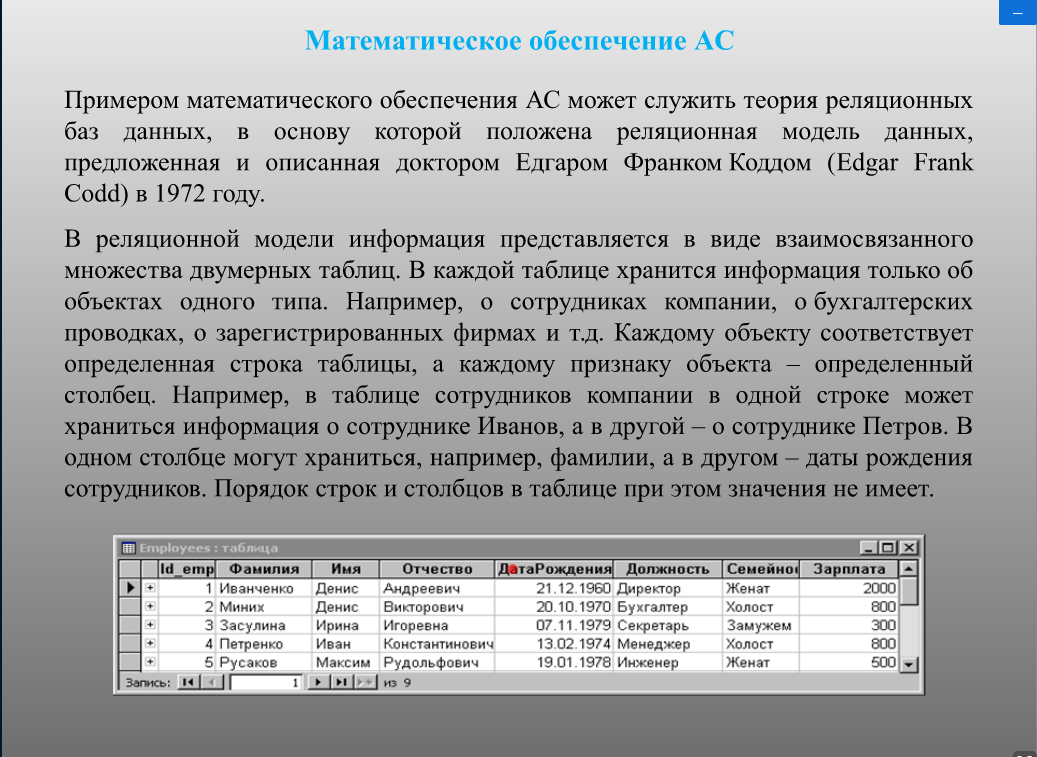Expand the subdatasheet for the Русаков row
This screenshot has height=757, width=1037.
click(x=150, y=662)
